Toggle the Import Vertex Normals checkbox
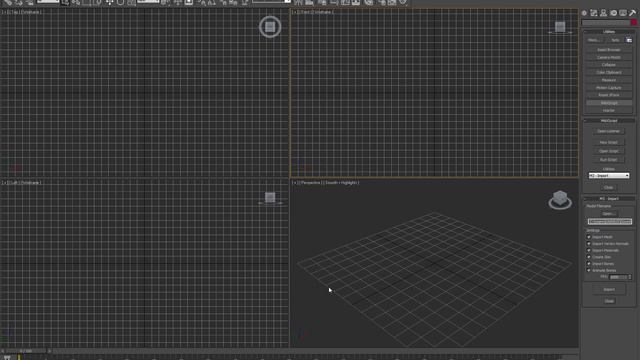Screen dimensions: 640x360 [x=589, y=244]
